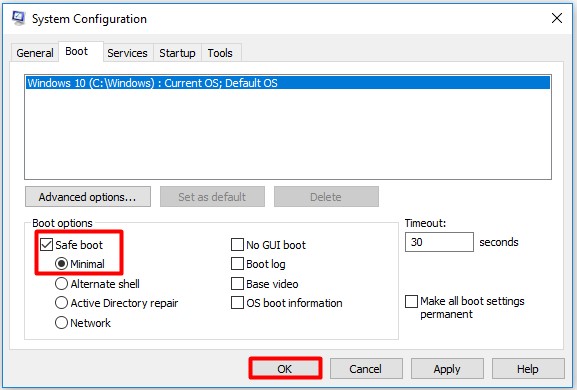The height and width of the screenshot is (390, 577).
Task: Switch to the General tab
Action: pos(35,53)
